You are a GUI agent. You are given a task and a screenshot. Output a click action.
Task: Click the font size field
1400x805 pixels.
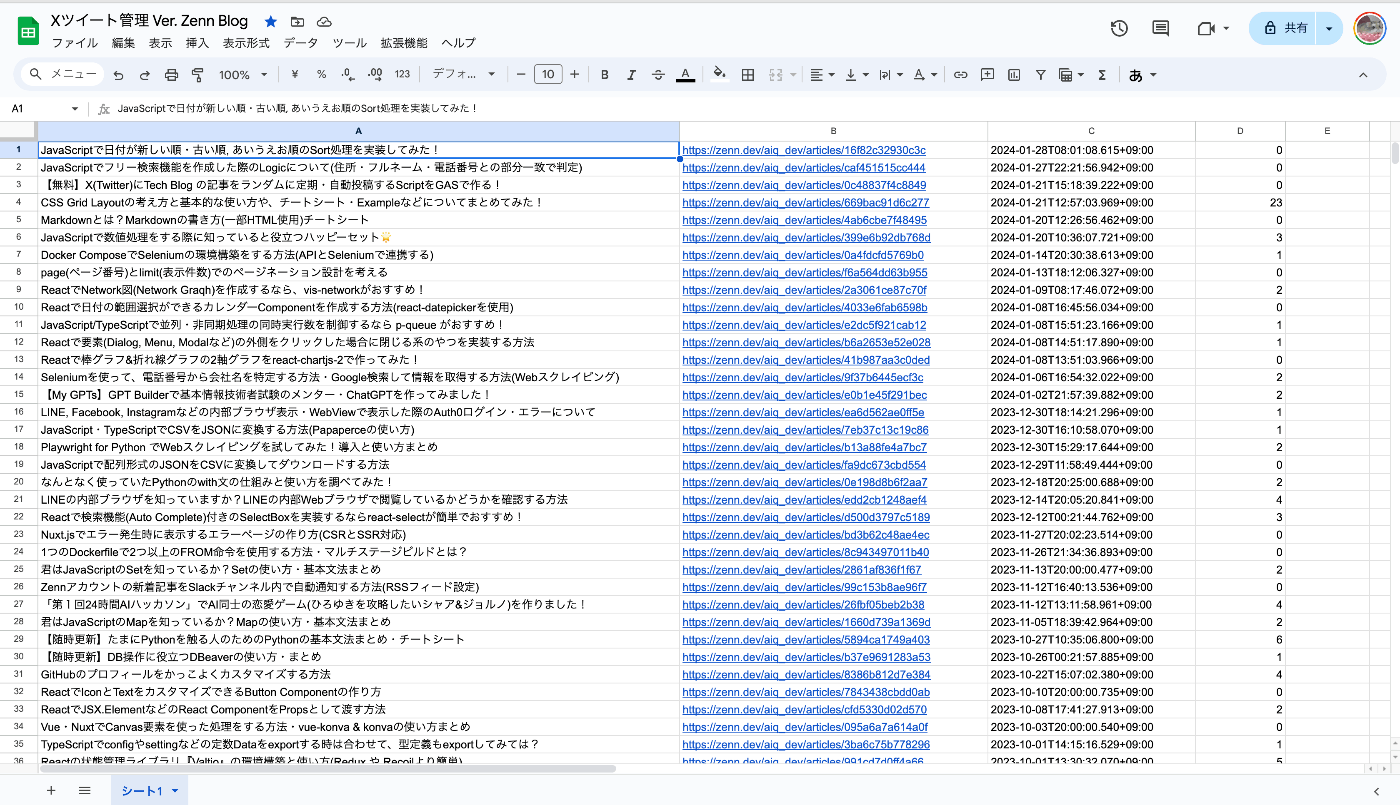548,75
